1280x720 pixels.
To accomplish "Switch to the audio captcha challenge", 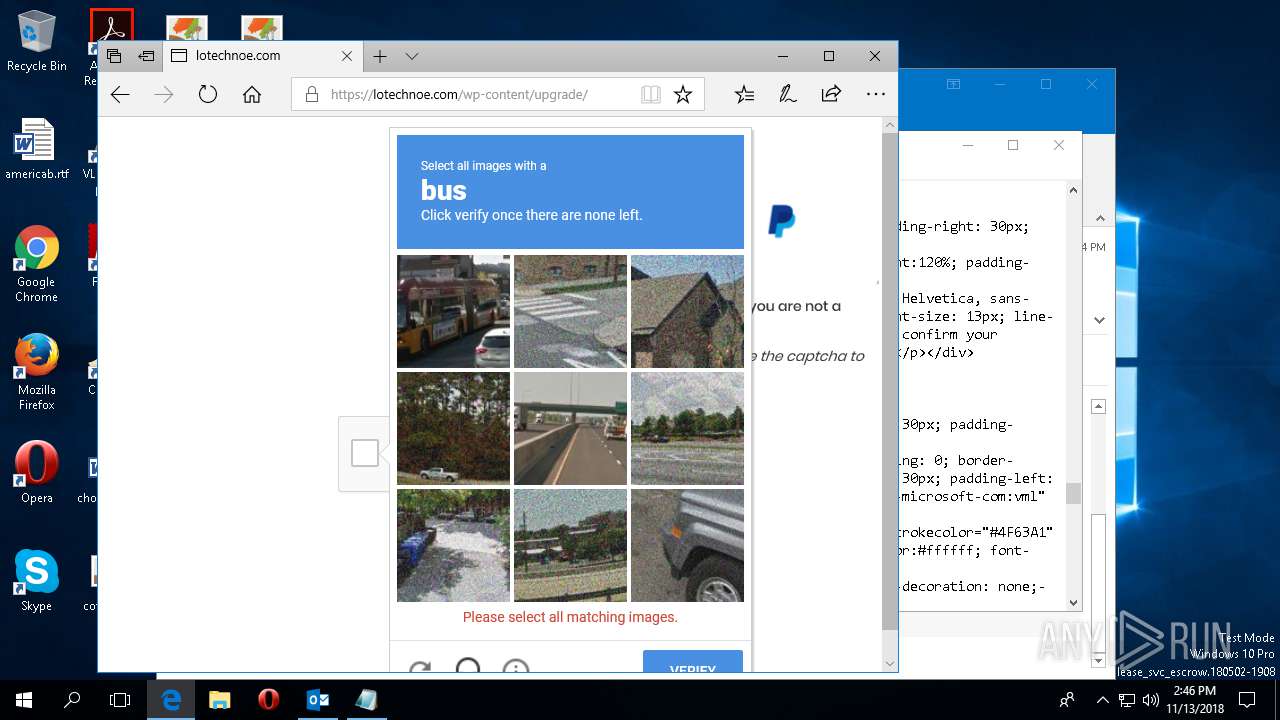I will click(x=468, y=665).
